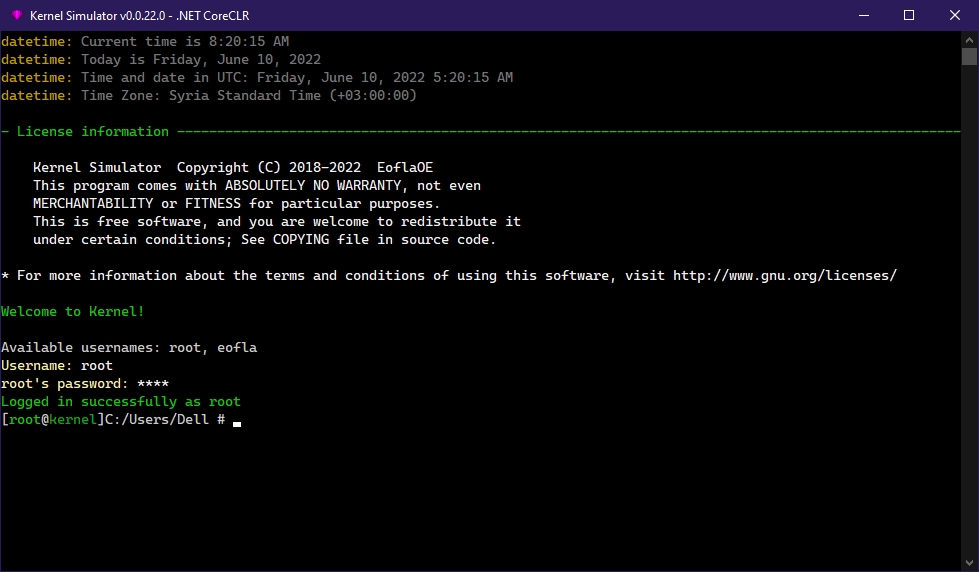Click the Time Zone Syria Standard Time line
The width and height of the screenshot is (979, 572).
point(209,96)
